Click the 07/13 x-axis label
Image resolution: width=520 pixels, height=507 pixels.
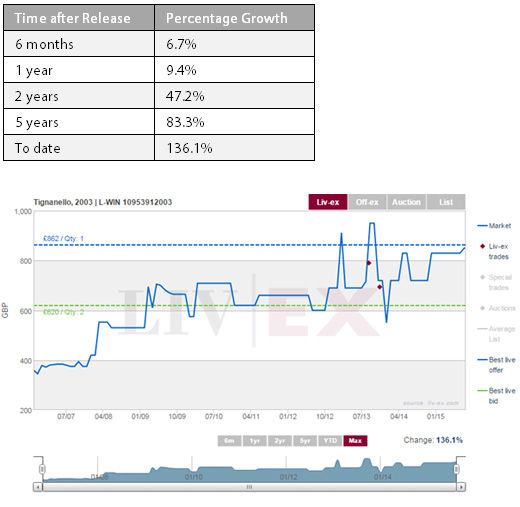pyautogui.click(x=362, y=416)
